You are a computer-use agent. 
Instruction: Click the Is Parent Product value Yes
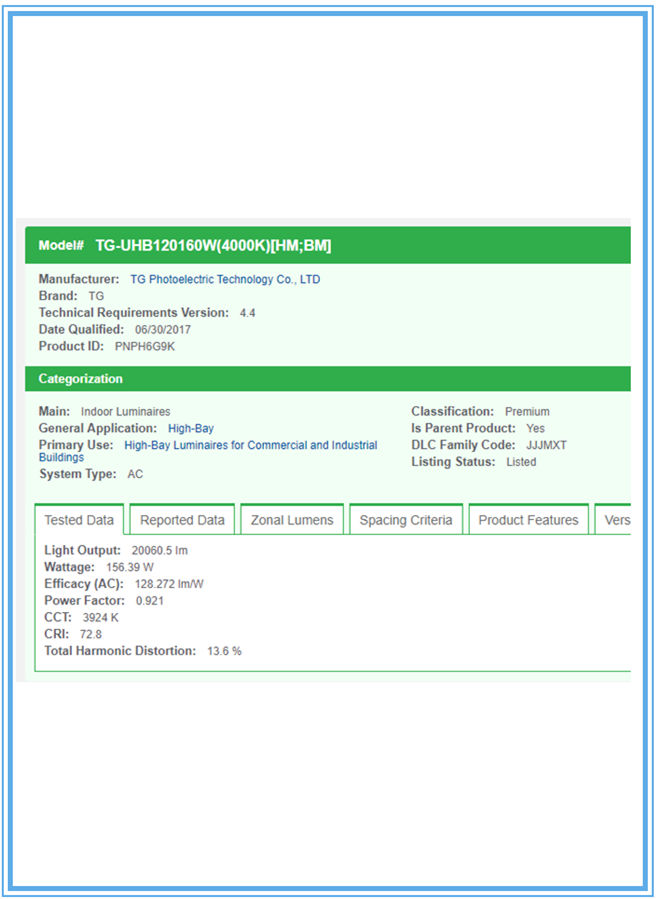pos(536,428)
